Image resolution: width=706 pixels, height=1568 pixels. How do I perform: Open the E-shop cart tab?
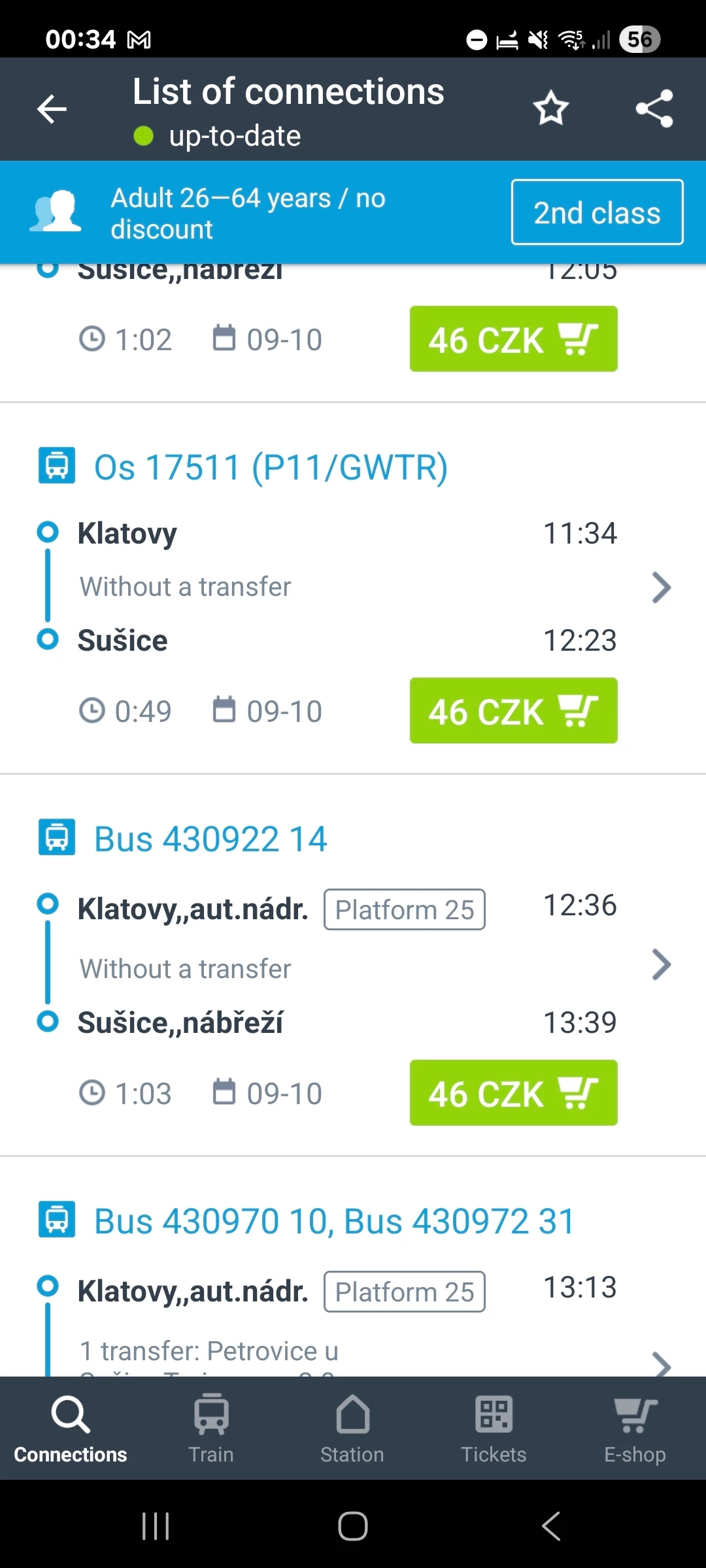(x=635, y=1428)
